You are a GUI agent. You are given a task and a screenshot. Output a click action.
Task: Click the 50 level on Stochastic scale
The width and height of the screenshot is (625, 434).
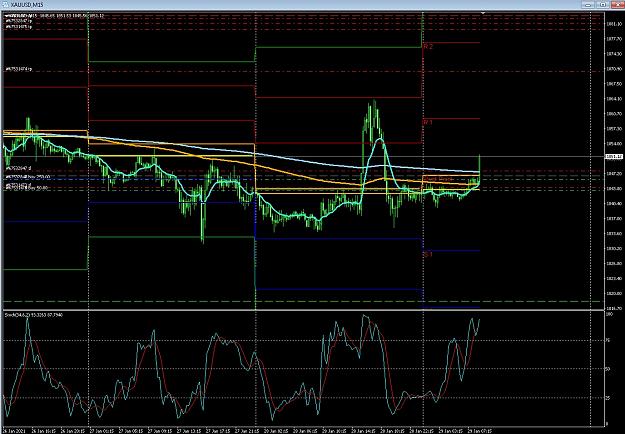click(x=608, y=369)
